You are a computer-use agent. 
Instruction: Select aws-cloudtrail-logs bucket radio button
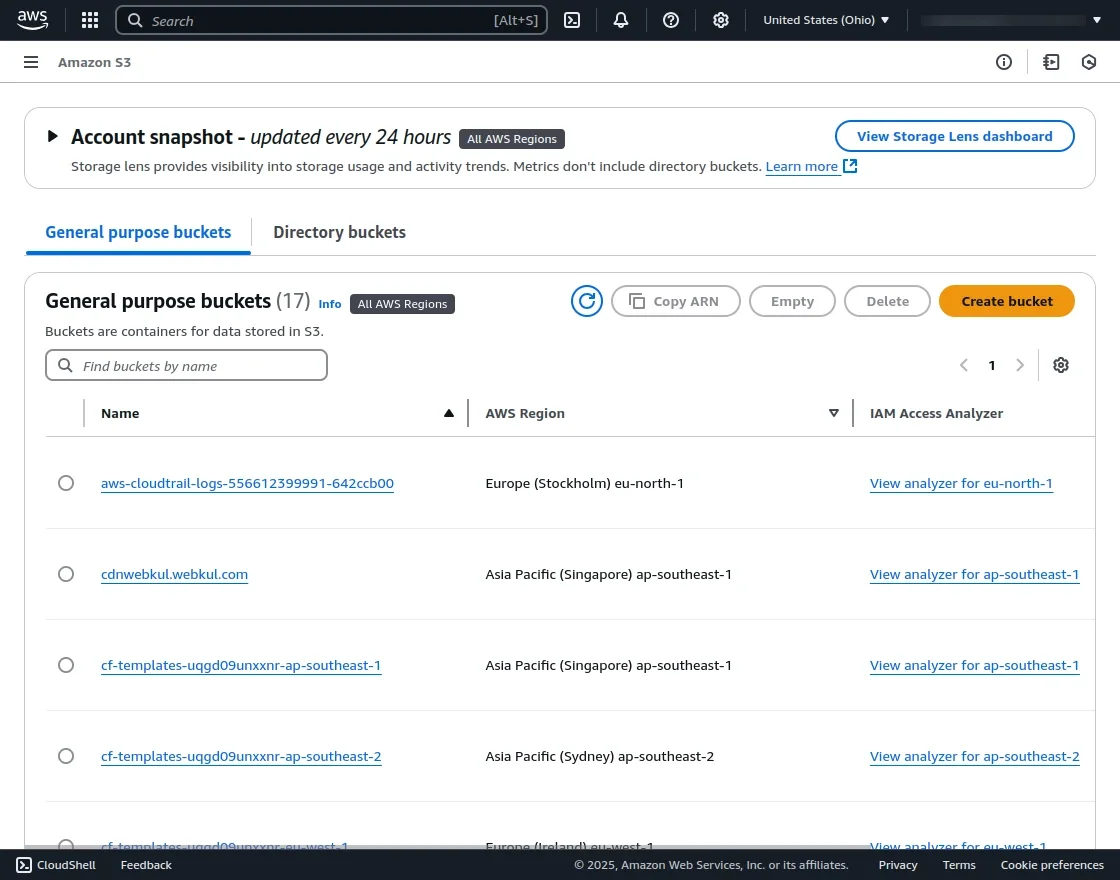click(x=66, y=483)
